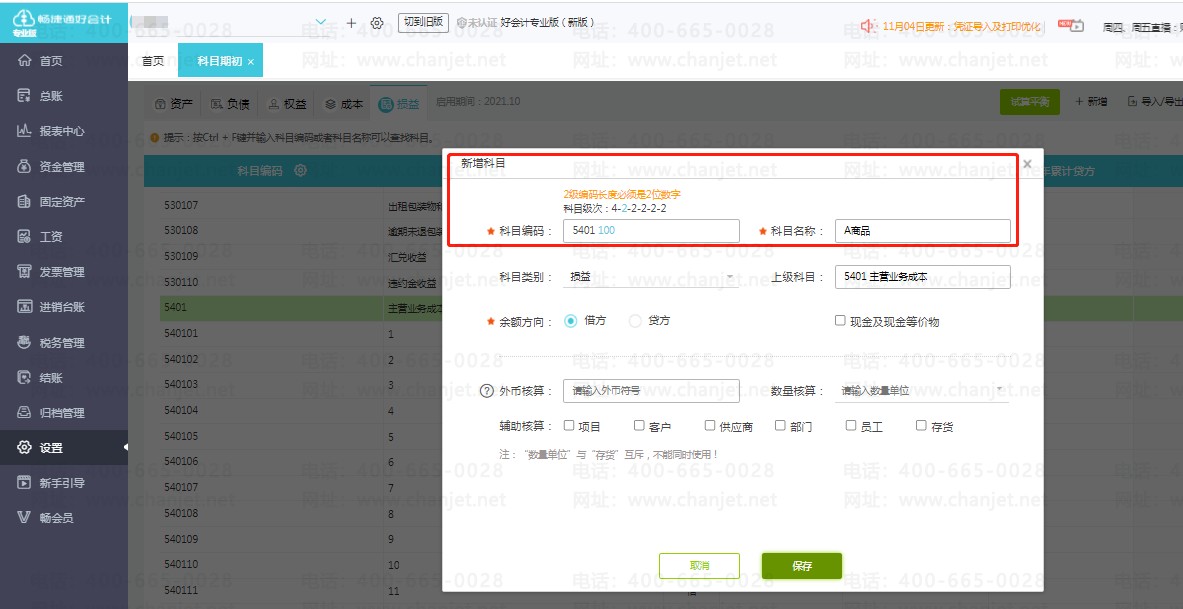
Task: Check the 客户 auxiliary accounting box
Action: pyautogui.click(x=639, y=426)
